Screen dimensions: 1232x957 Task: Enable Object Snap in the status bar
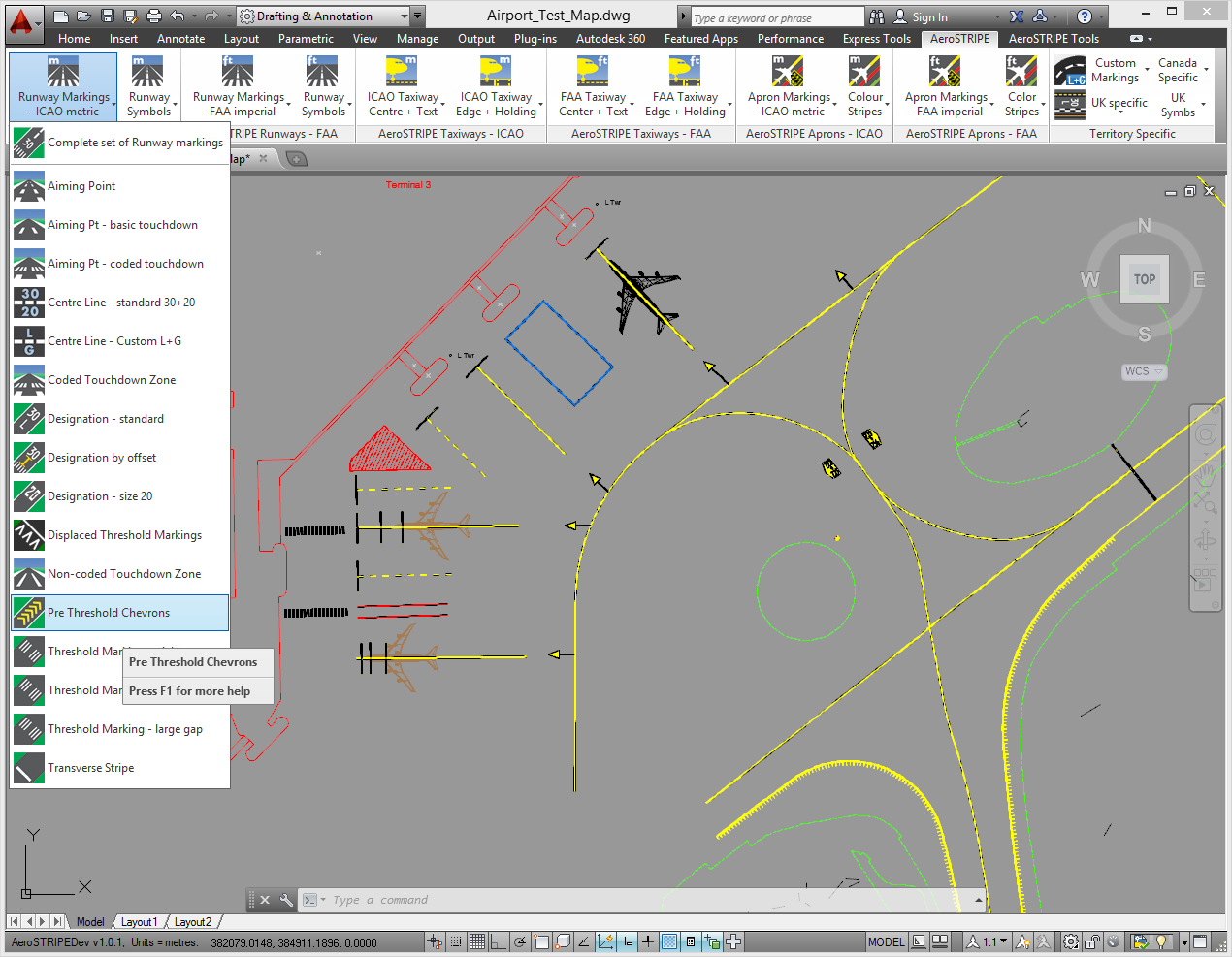[541, 941]
